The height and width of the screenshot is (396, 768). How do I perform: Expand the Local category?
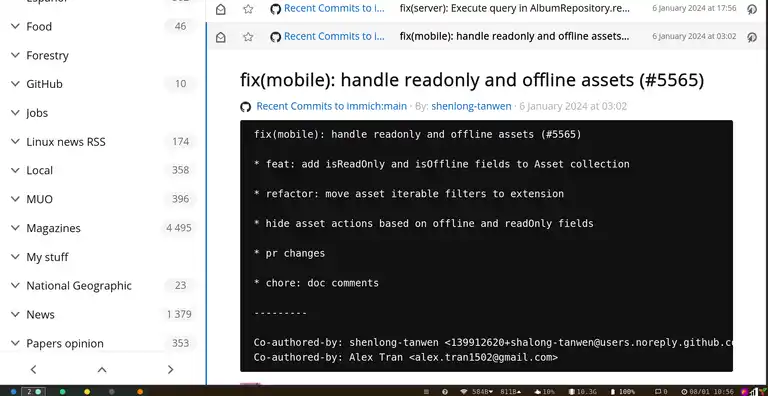click(x=15, y=170)
